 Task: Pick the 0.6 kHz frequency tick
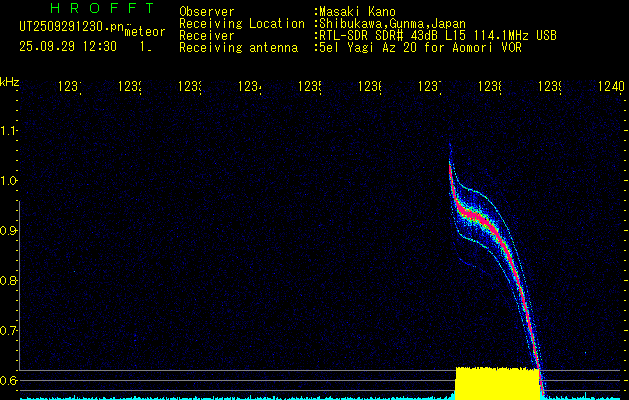pos(10,380)
